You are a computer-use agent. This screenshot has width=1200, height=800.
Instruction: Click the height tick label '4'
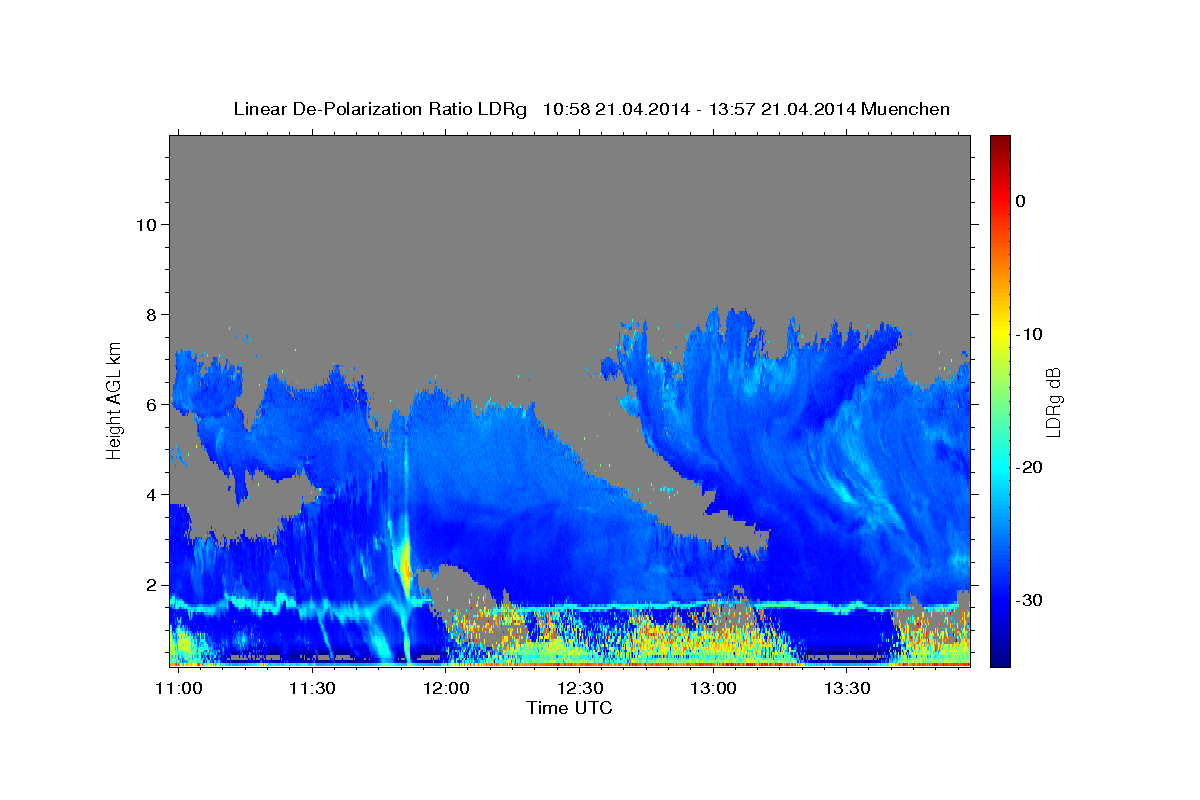pos(150,495)
